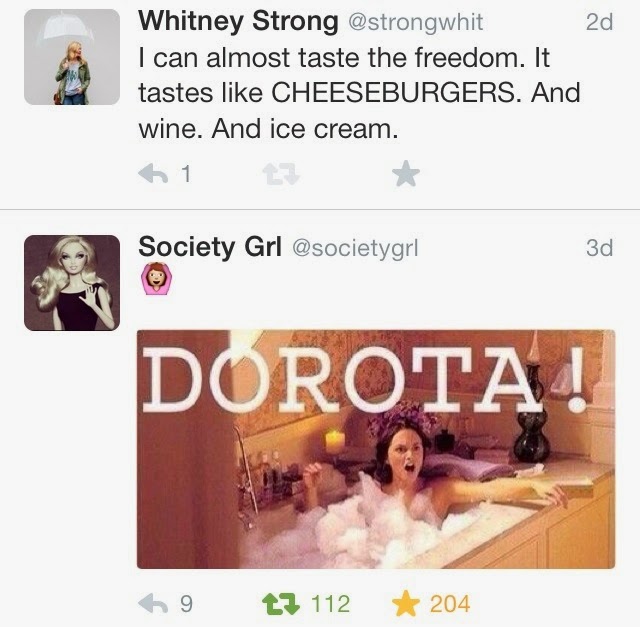Visit the Society Grl display name
This screenshot has width=640, height=627.
tap(210, 247)
